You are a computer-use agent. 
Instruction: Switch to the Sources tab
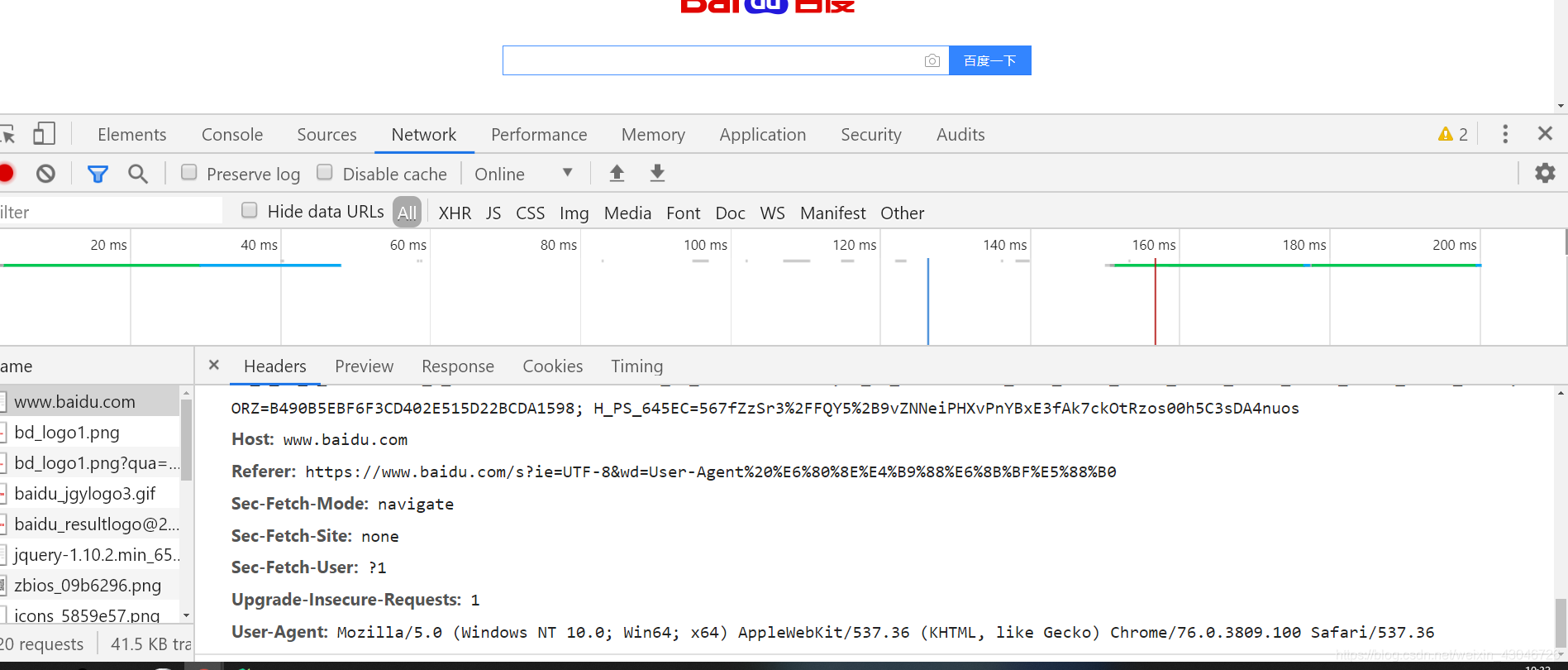coord(326,134)
